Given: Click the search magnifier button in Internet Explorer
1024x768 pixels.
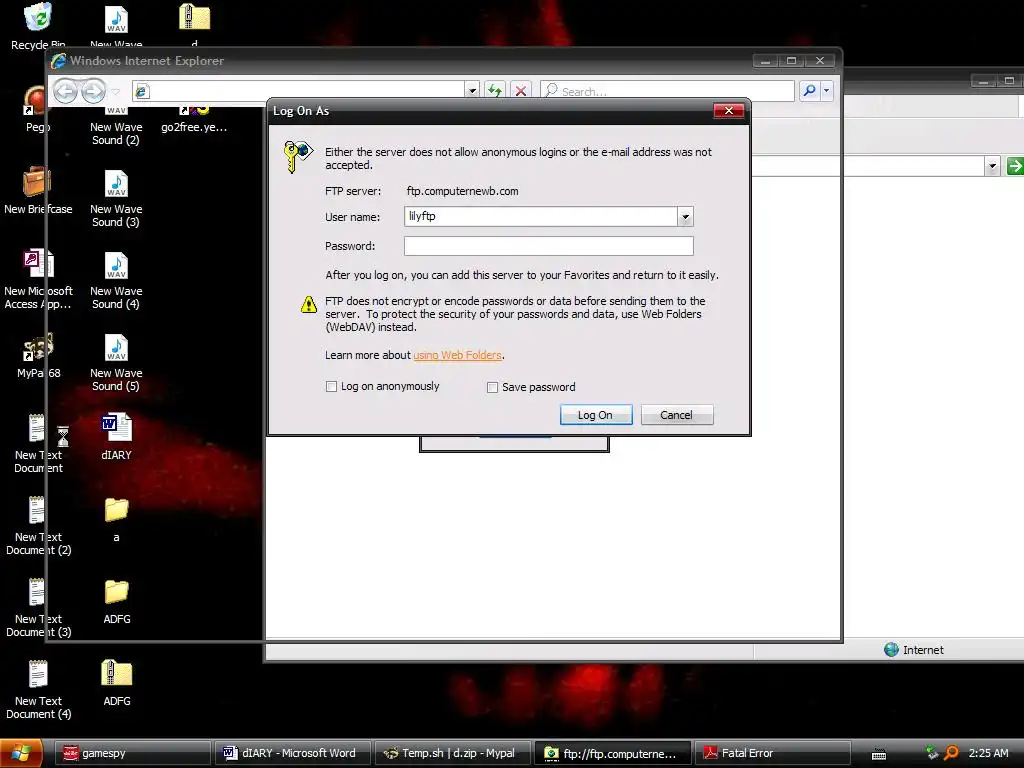Looking at the screenshot, I should tap(809, 91).
